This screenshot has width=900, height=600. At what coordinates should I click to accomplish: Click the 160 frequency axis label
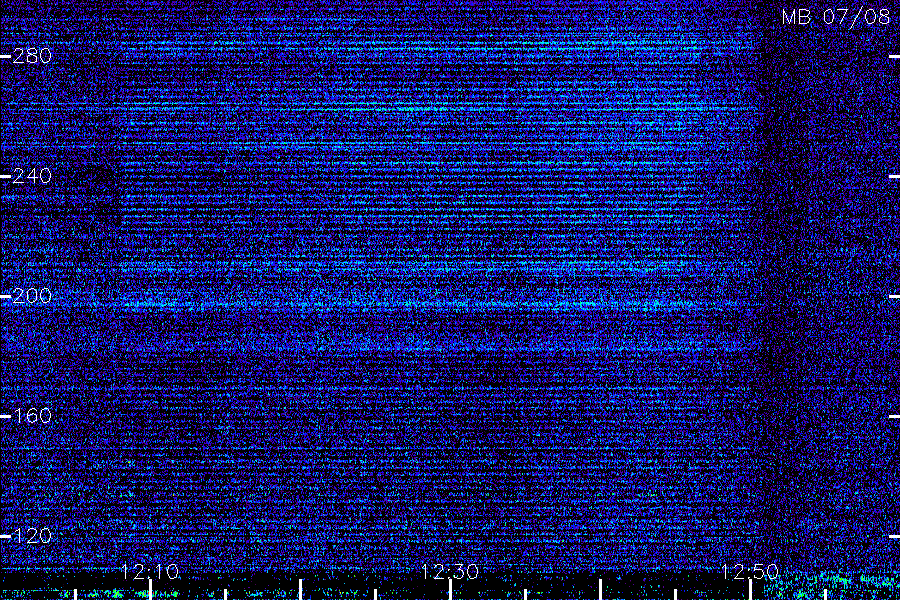point(32,416)
